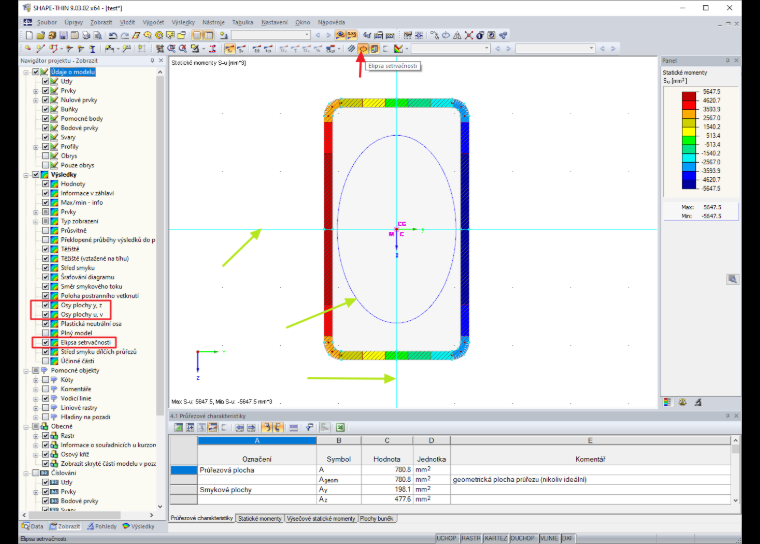Enable the Plný model checkbox
760x544 pixels.
pyautogui.click(x=46, y=333)
